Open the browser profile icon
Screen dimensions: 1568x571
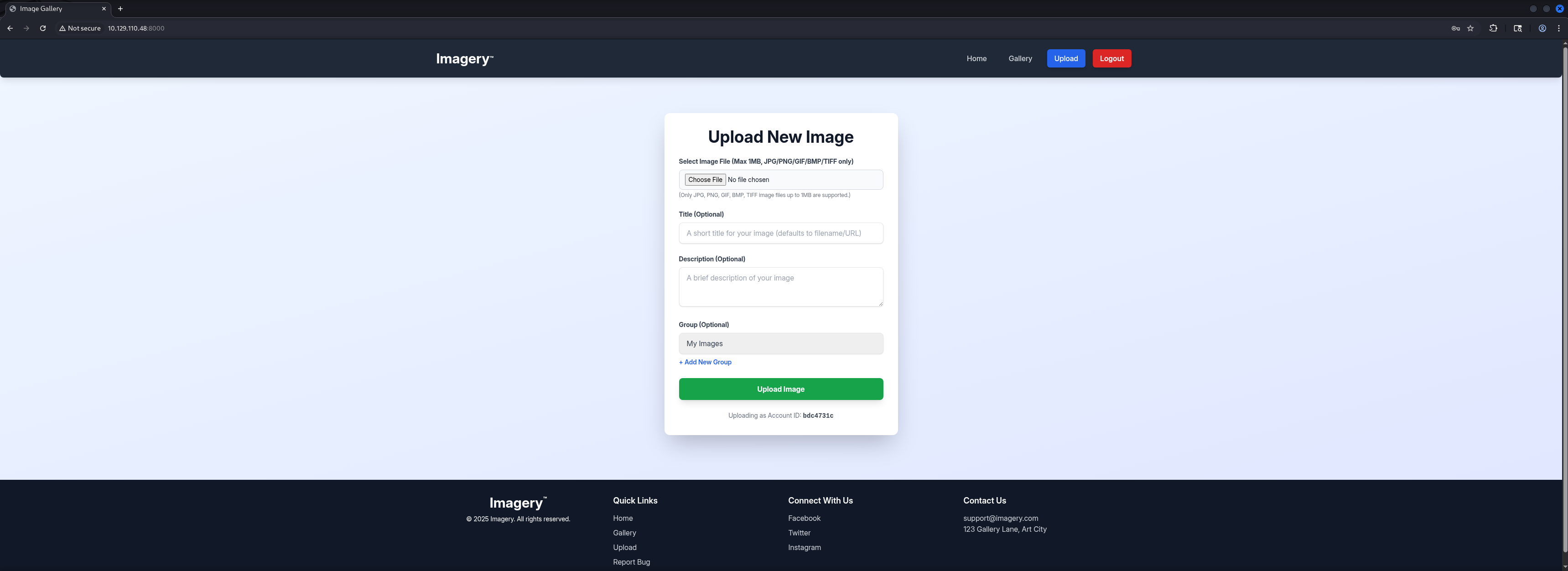pyautogui.click(x=1542, y=28)
